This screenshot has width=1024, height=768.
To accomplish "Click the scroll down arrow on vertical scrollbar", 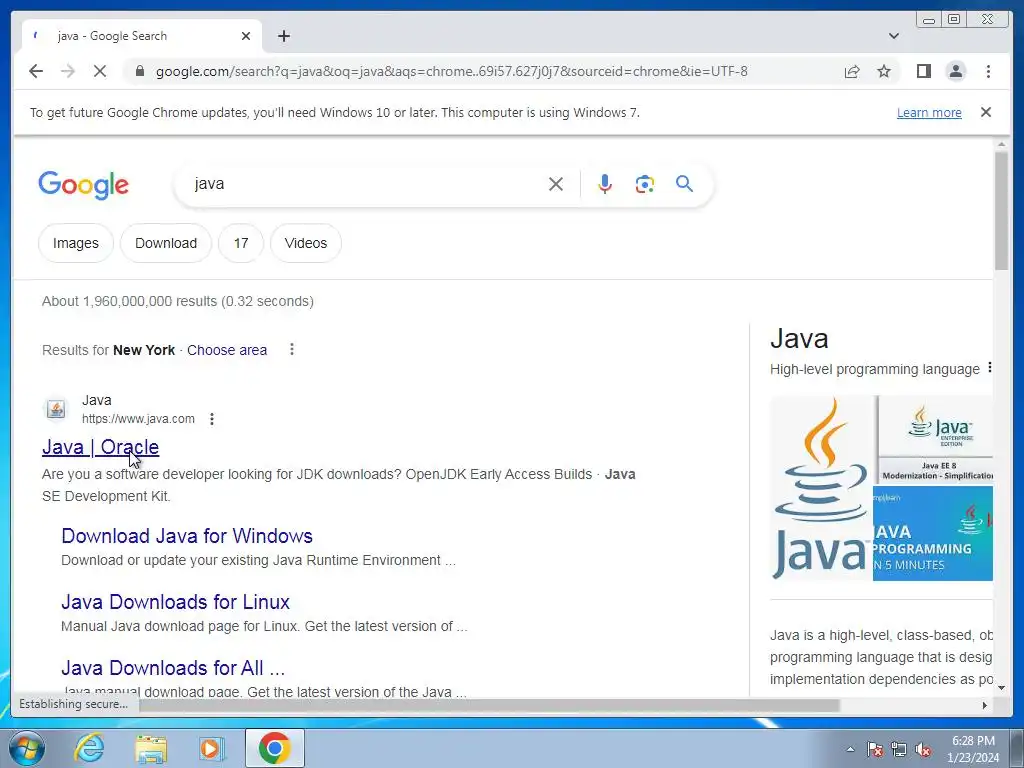I will coord(1001,688).
